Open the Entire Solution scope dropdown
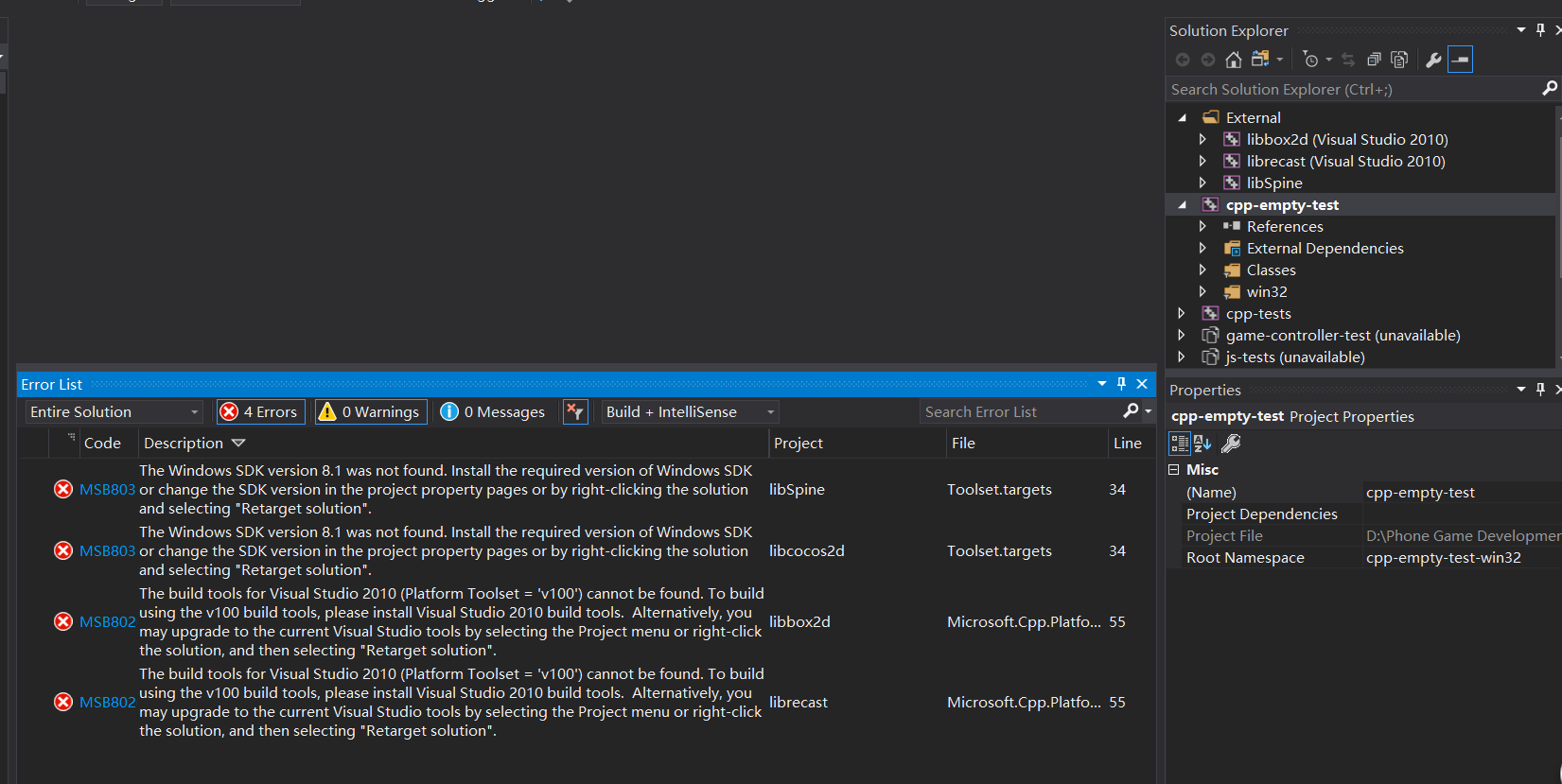Image resolution: width=1562 pixels, height=784 pixels. pos(114,411)
